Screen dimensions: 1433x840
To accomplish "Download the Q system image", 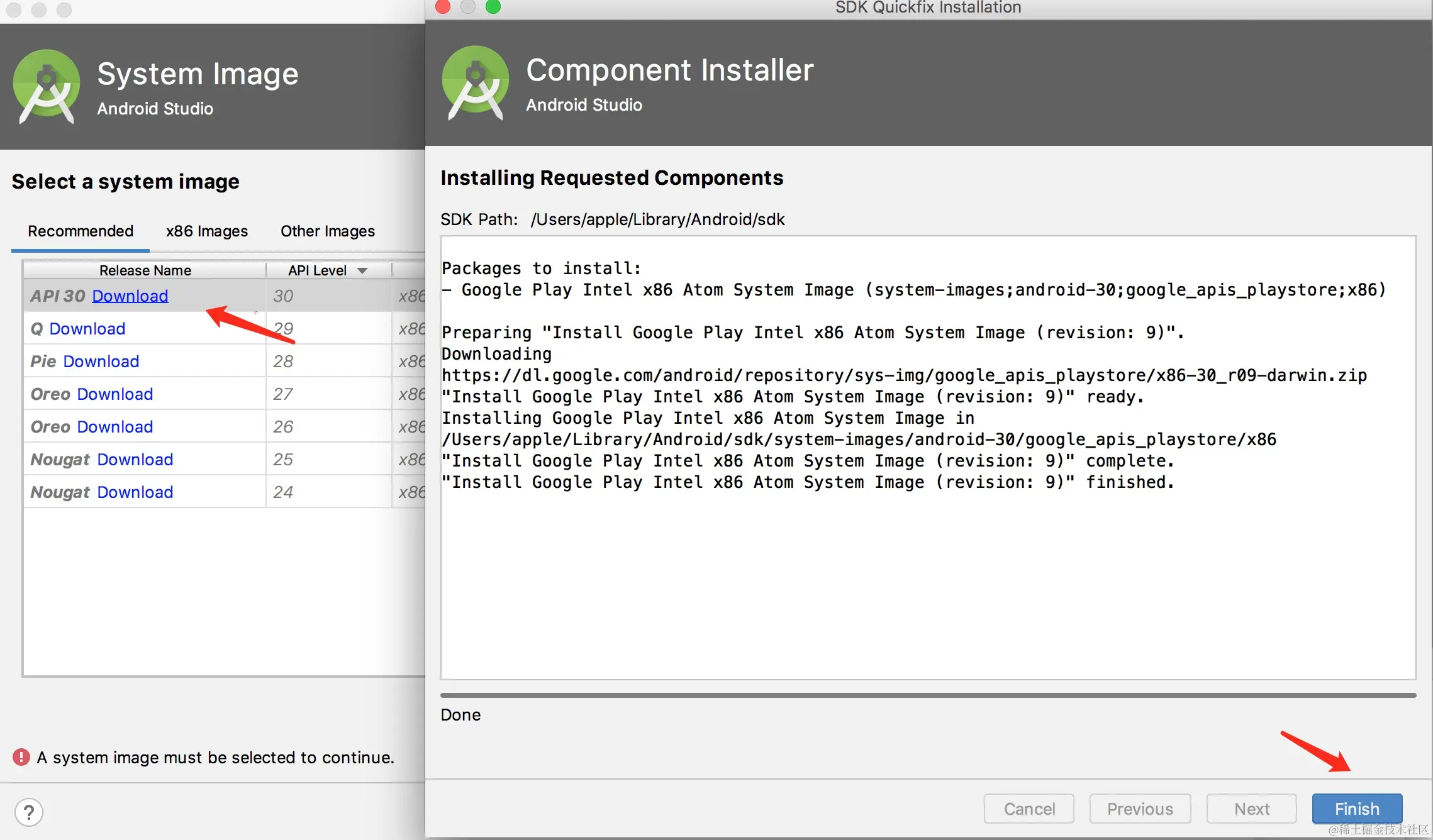I will [87, 329].
